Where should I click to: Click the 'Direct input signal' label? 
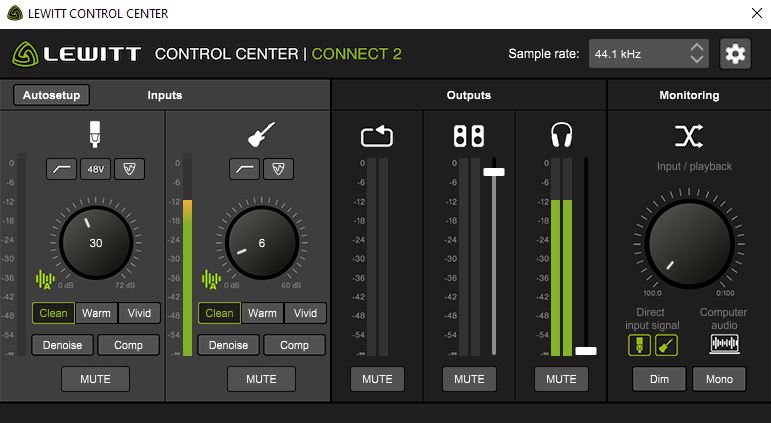pyautogui.click(x=652, y=319)
